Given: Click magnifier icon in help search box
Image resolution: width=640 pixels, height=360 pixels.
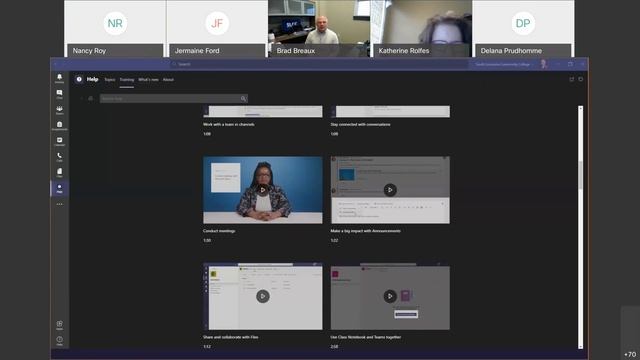Looking at the screenshot, I should (x=243, y=99).
